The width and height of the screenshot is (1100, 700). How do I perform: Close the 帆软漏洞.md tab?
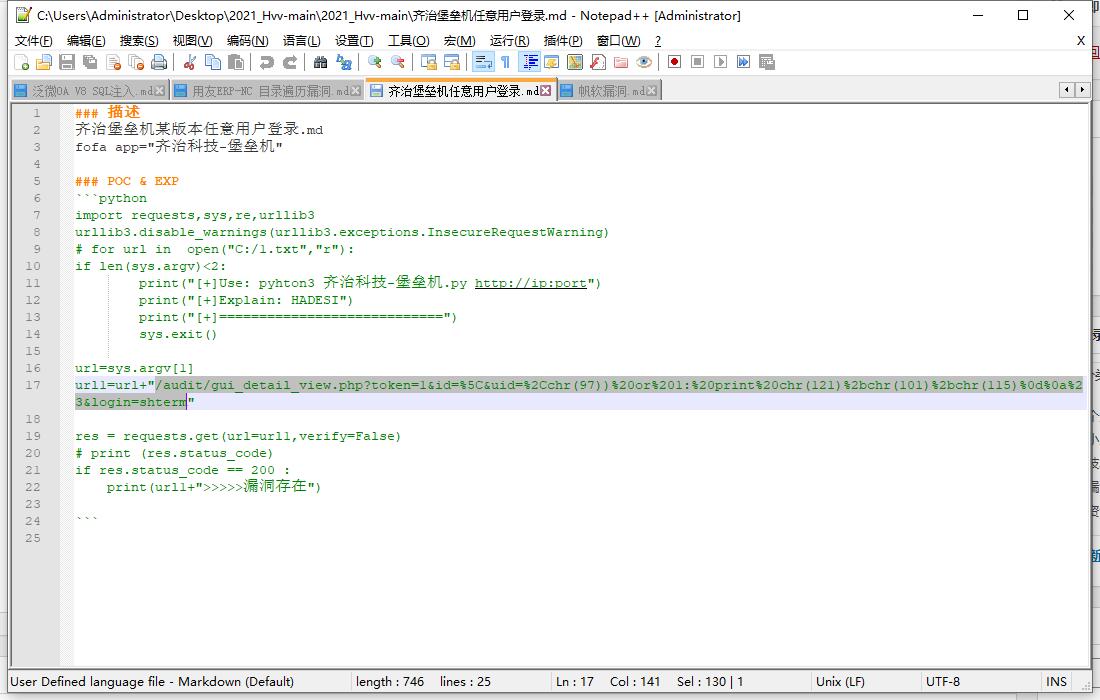coord(652,90)
